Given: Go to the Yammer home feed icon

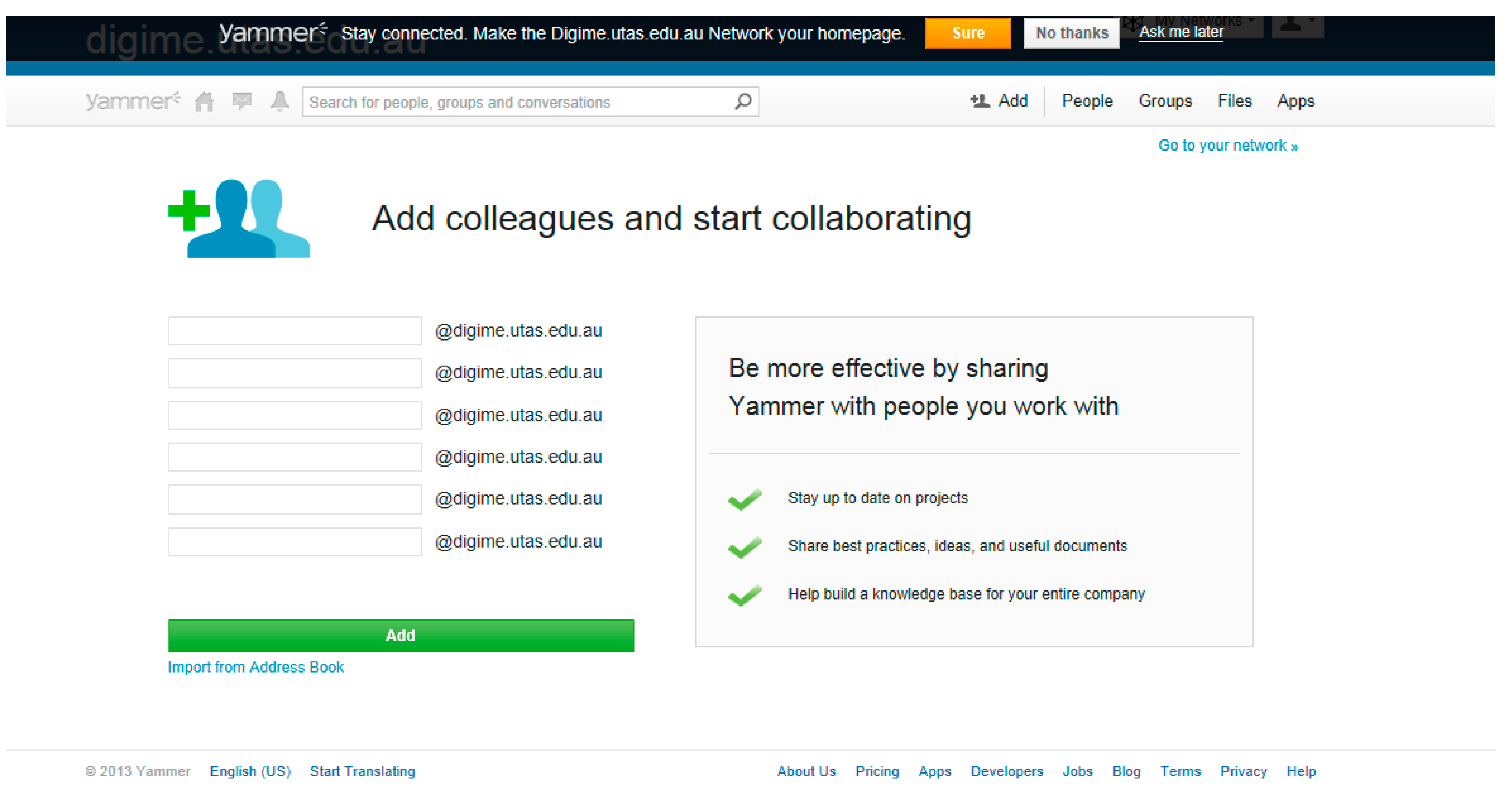Looking at the screenshot, I should point(204,101).
